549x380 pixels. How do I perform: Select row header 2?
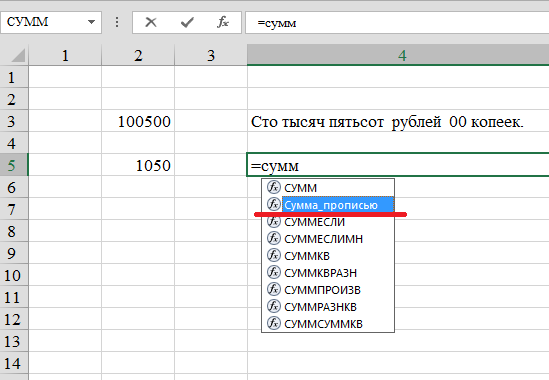click(x=14, y=99)
